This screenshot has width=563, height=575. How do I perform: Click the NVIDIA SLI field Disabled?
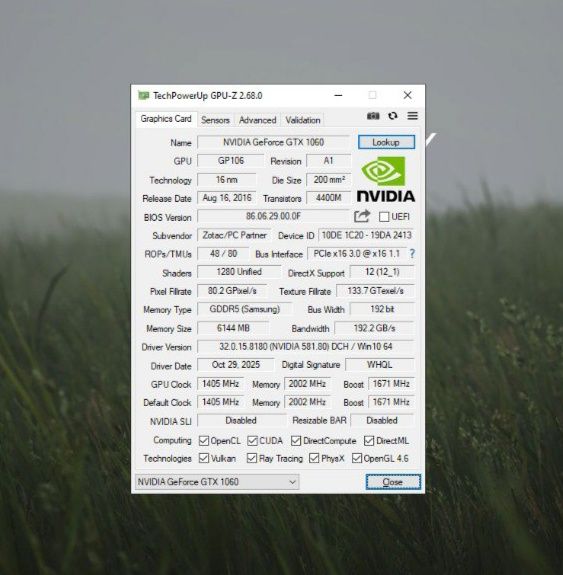pos(241,421)
